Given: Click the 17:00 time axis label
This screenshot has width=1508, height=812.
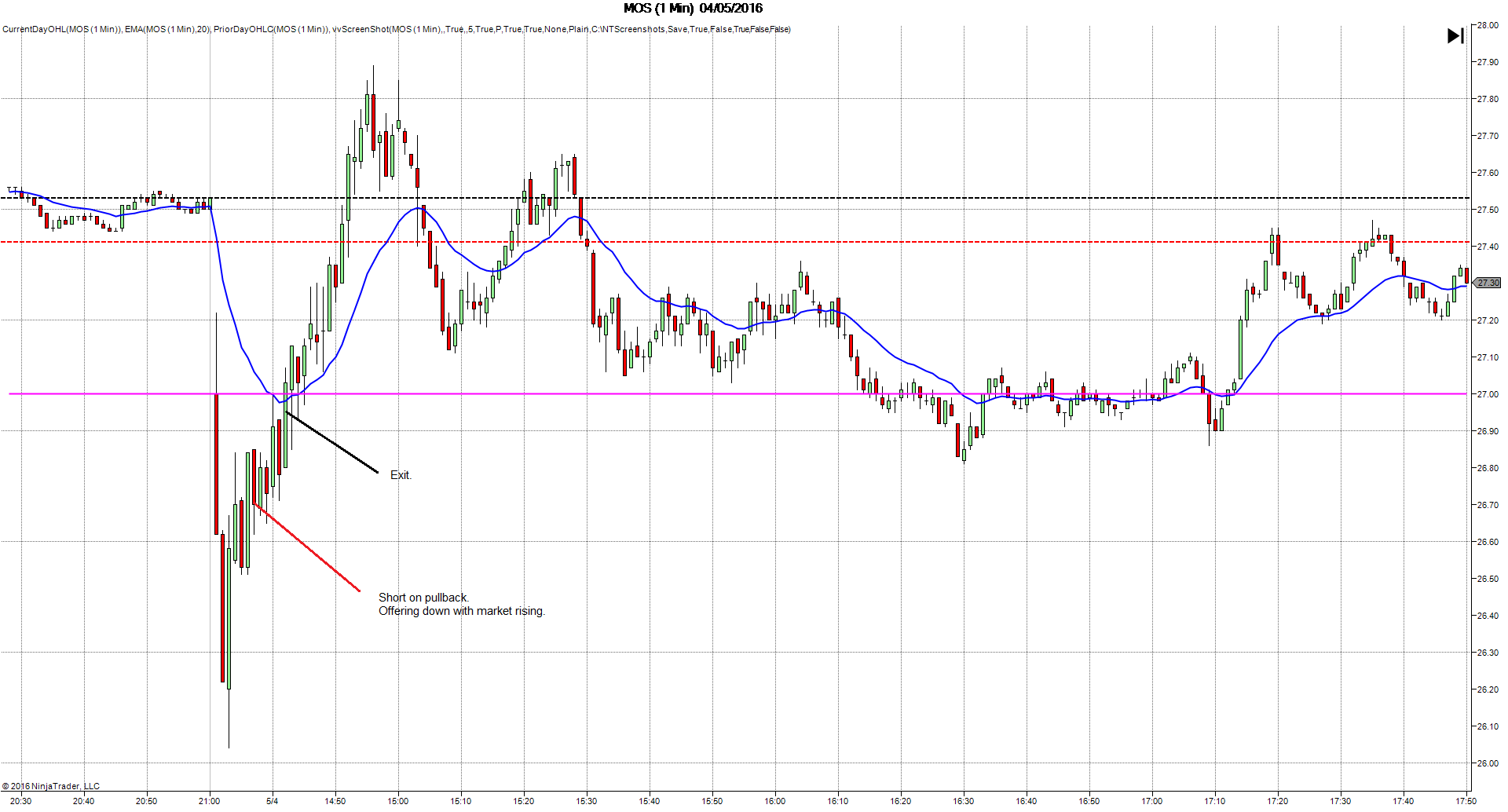Looking at the screenshot, I should pos(1152,801).
